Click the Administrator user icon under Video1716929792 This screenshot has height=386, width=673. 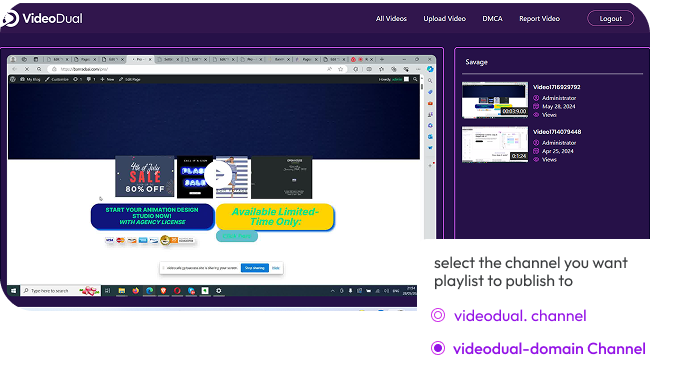[x=536, y=98]
